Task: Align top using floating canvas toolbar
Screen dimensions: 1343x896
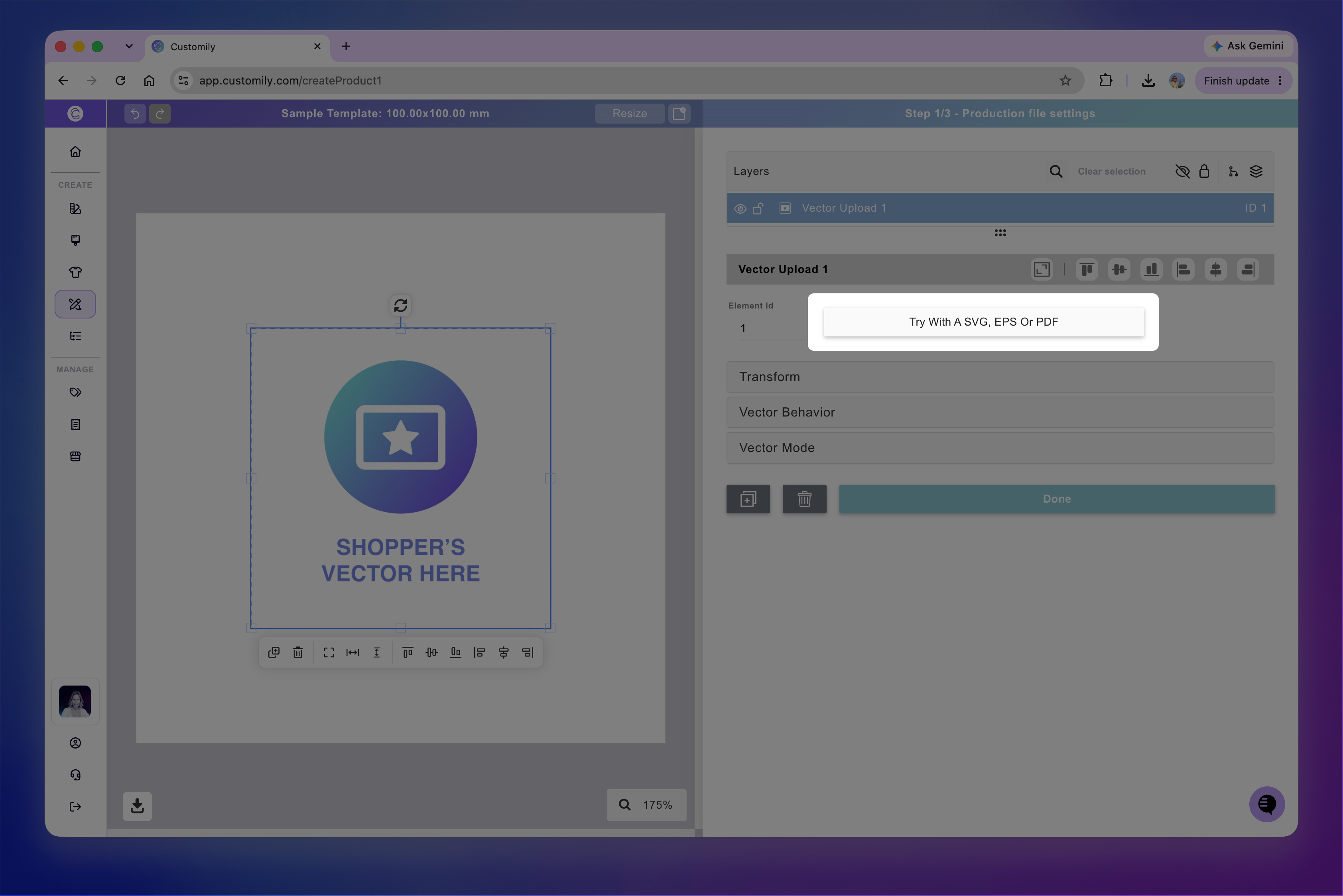Action: (408, 652)
